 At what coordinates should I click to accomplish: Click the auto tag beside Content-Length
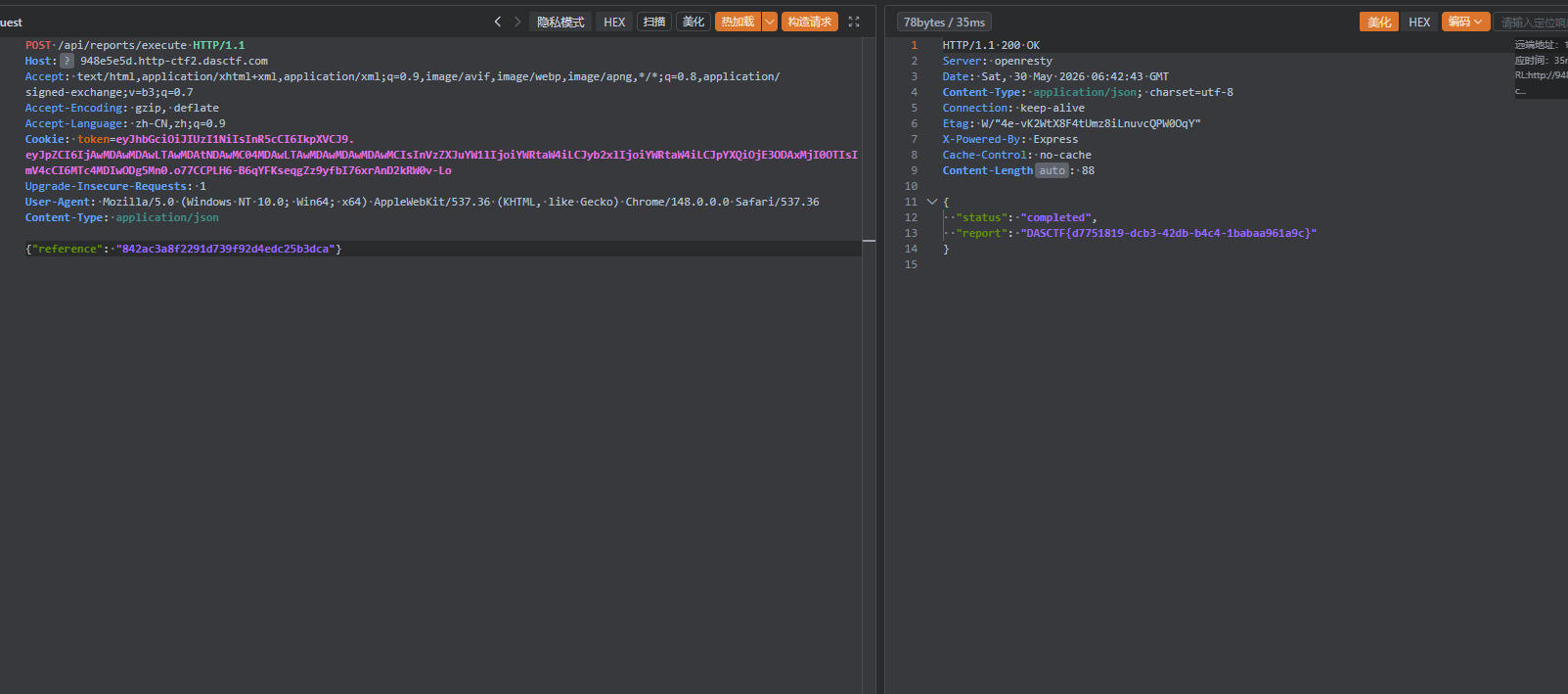pos(1052,170)
